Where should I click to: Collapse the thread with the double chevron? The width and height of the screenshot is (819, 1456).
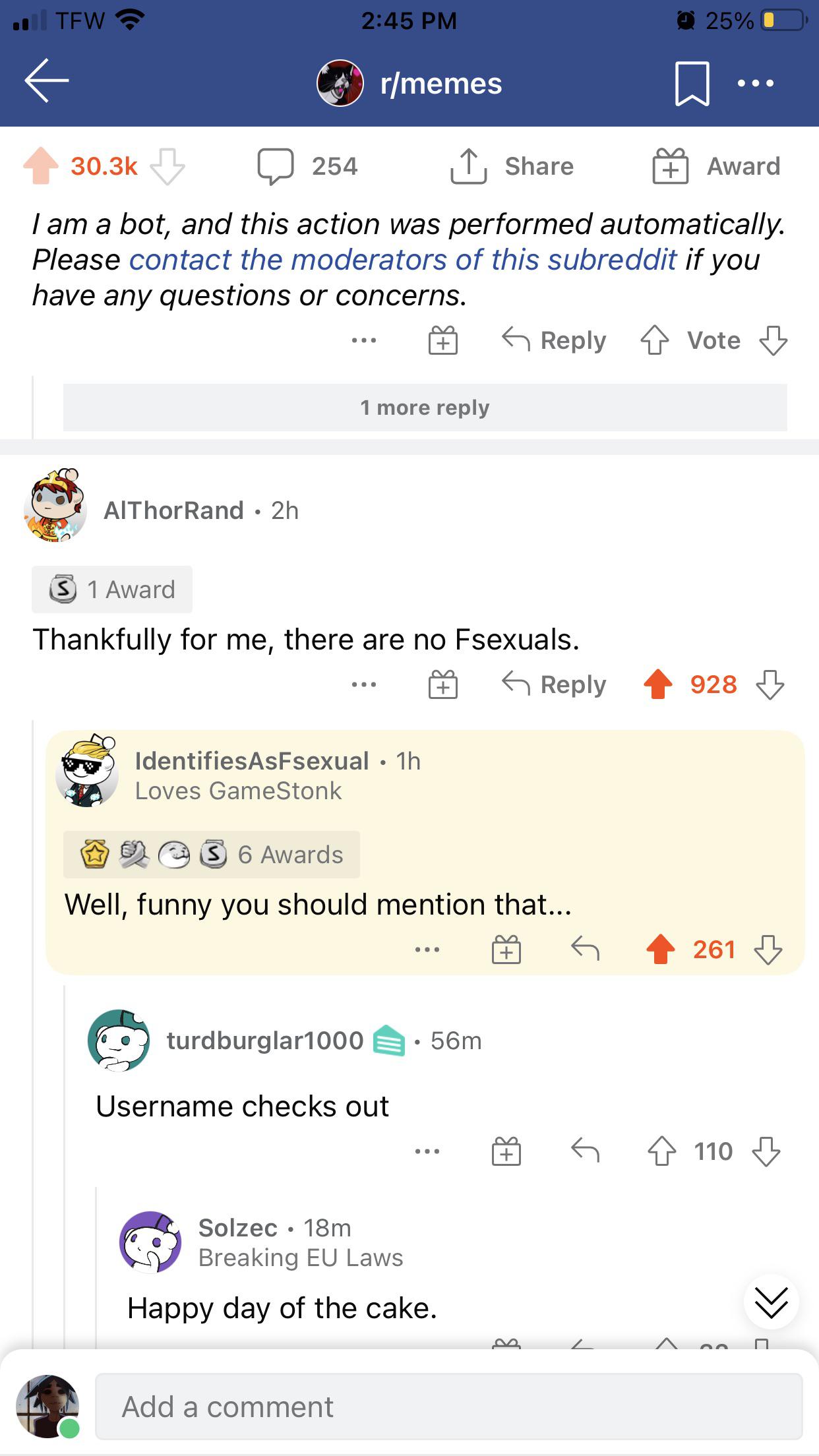770,1302
